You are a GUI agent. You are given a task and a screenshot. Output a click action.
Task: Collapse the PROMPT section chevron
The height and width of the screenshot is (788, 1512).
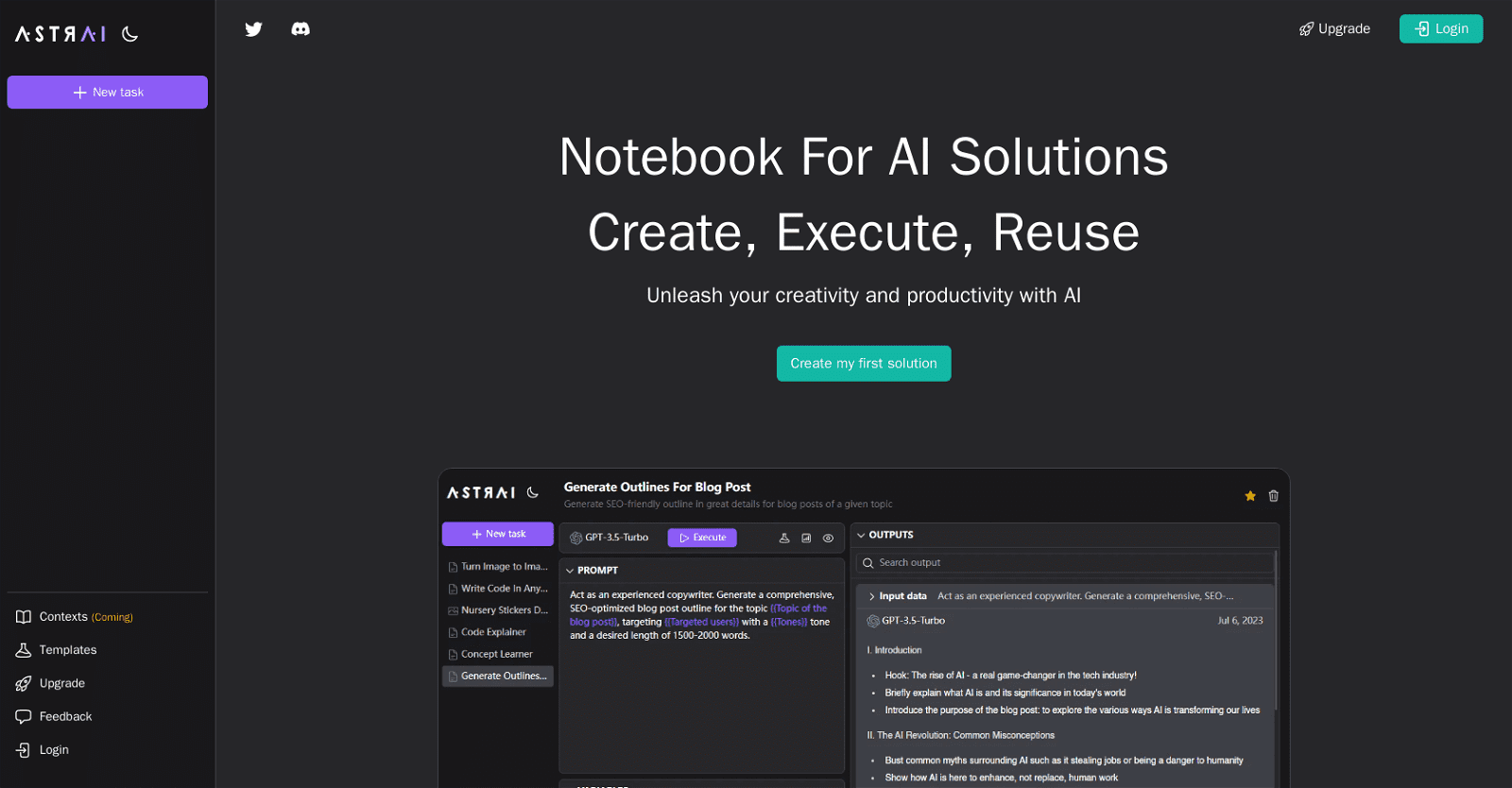tap(570, 571)
